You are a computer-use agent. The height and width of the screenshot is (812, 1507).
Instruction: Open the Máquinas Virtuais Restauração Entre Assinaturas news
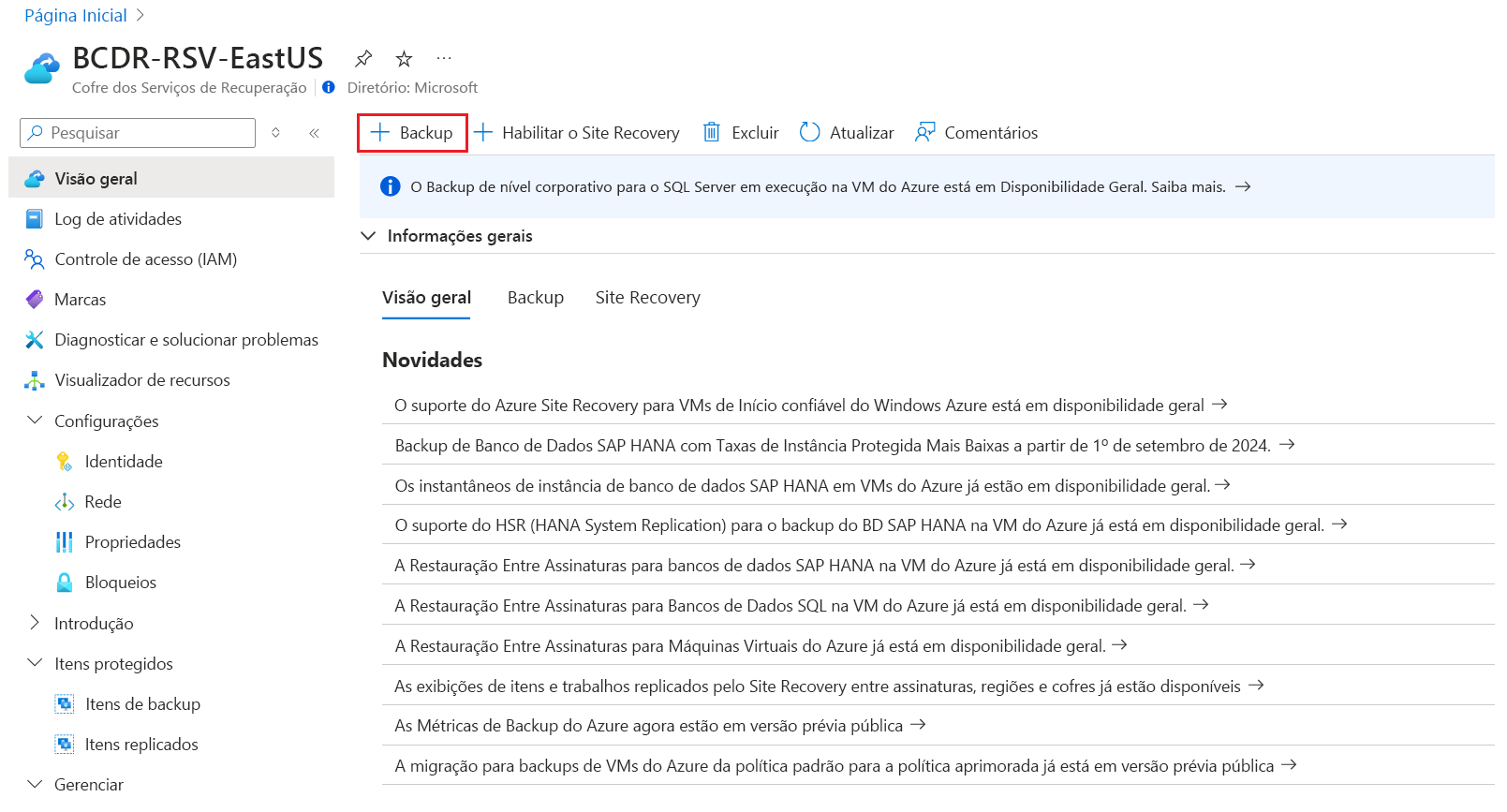click(761, 646)
